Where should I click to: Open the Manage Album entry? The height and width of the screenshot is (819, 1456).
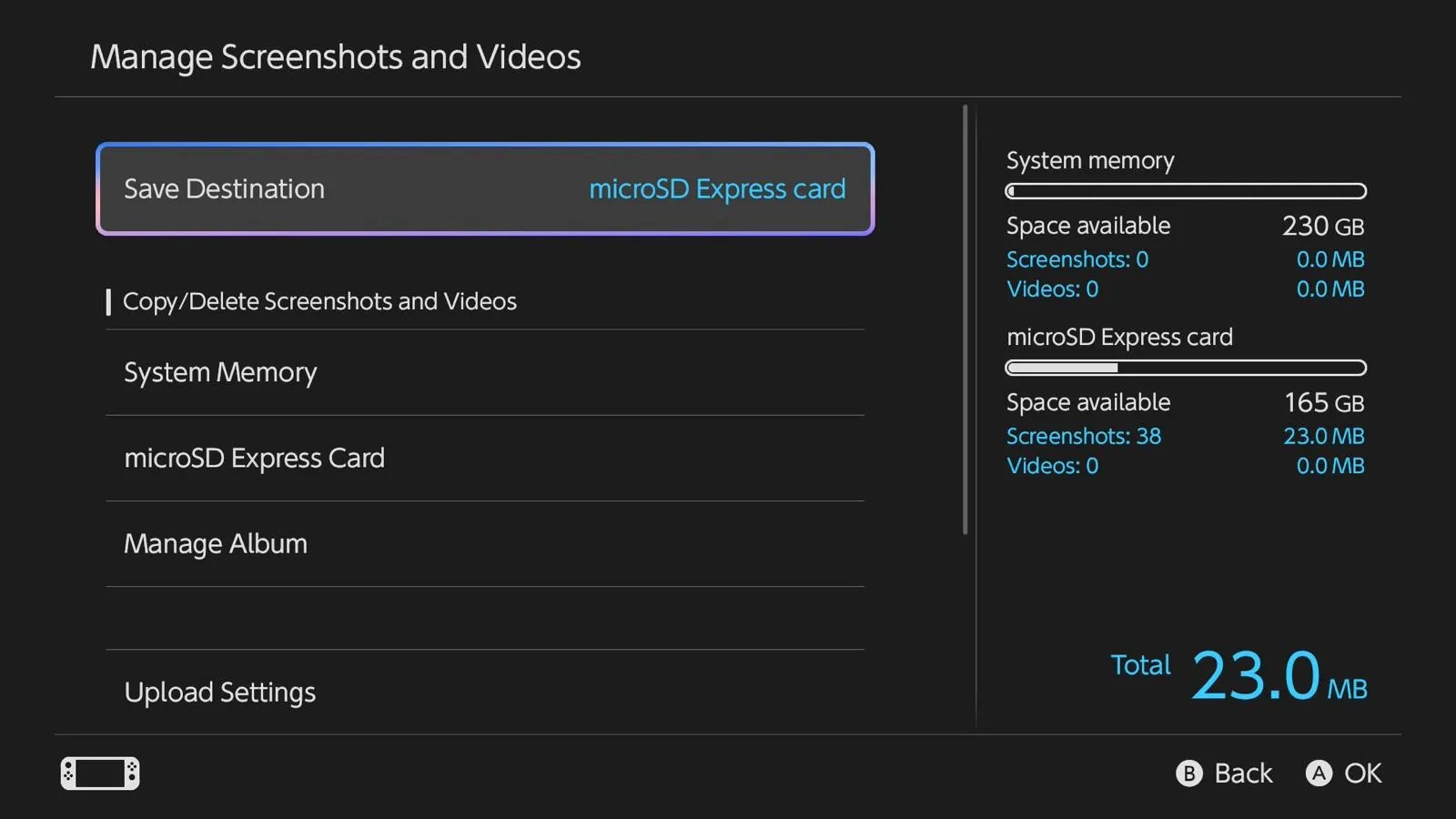216,543
